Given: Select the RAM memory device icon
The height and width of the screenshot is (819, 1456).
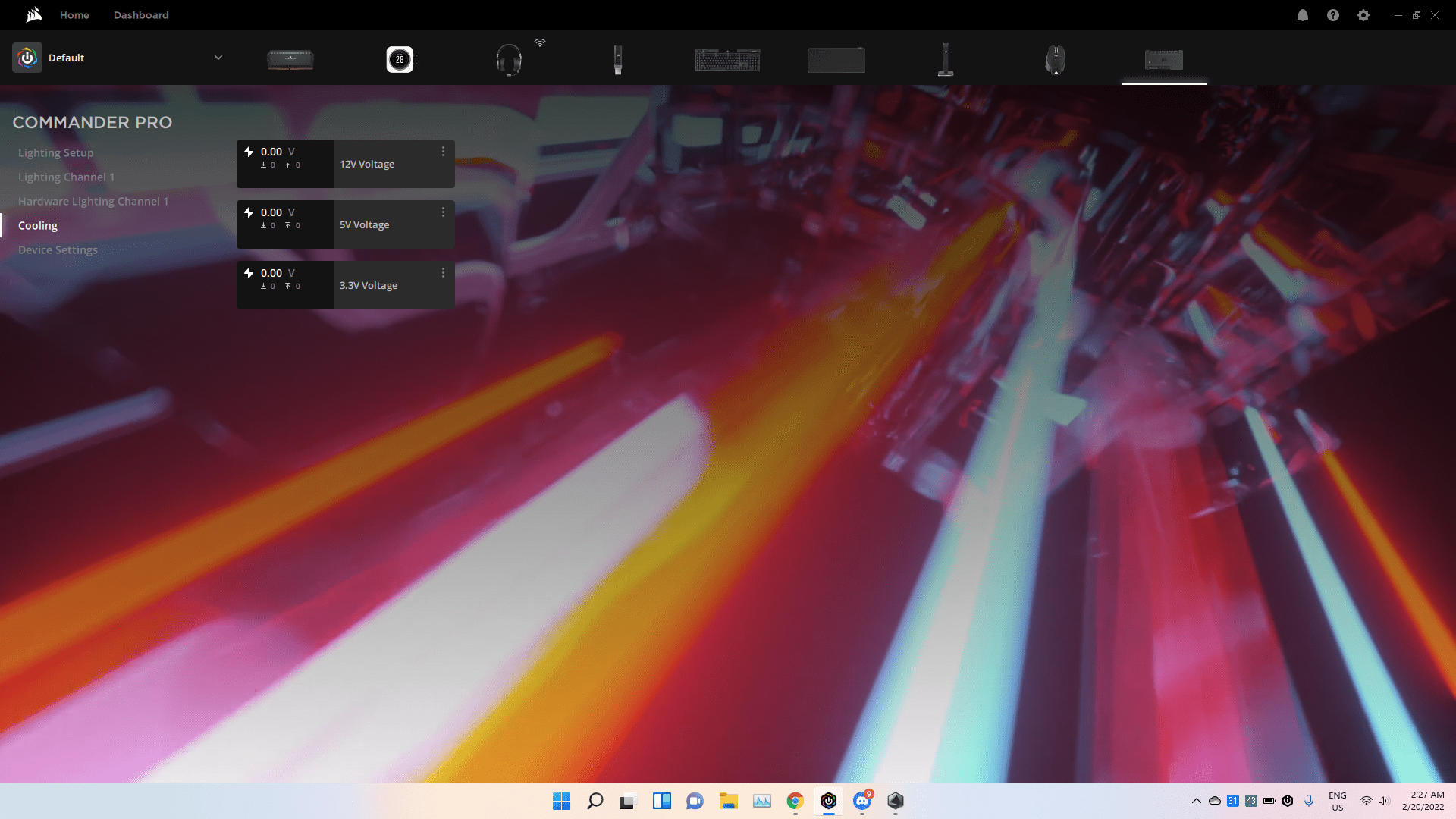Looking at the screenshot, I should click(290, 59).
